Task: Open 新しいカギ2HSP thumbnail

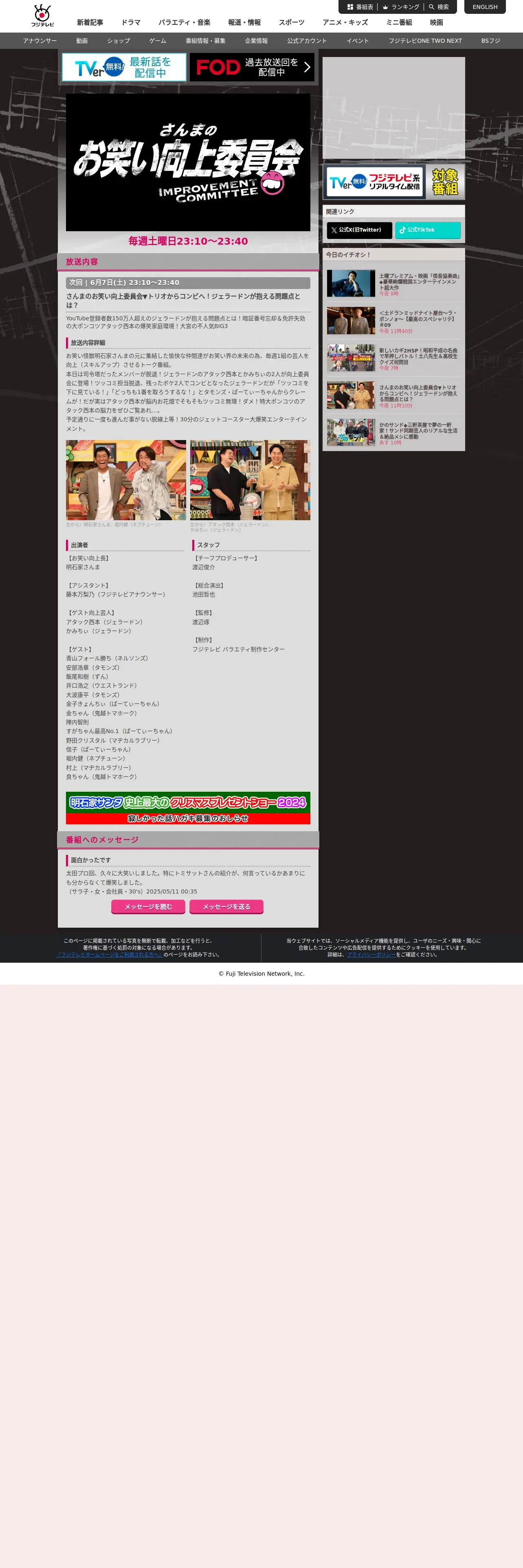Action: tap(351, 358)
